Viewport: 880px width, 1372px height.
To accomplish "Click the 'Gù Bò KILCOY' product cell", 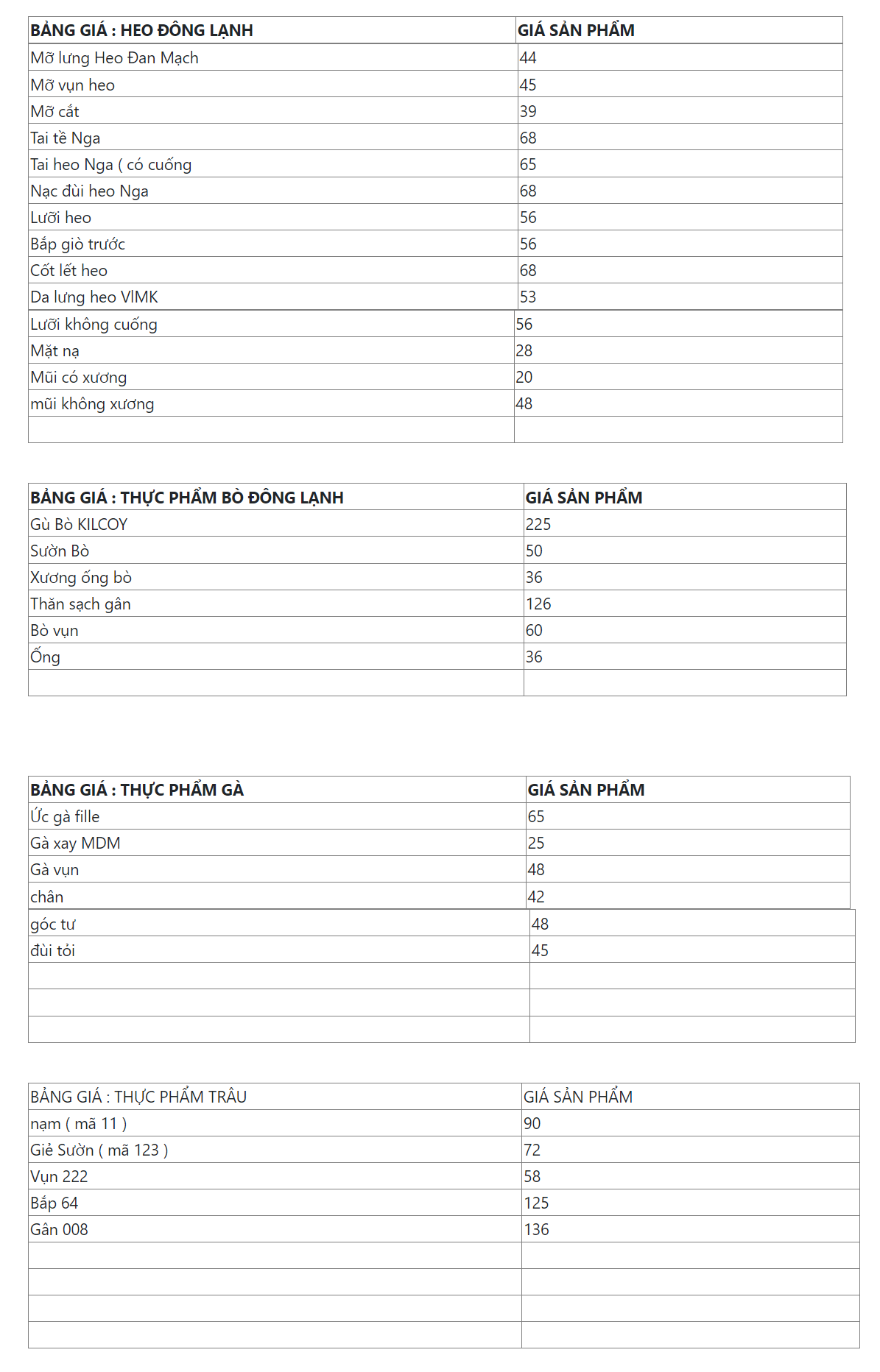I will coord(79,525).
